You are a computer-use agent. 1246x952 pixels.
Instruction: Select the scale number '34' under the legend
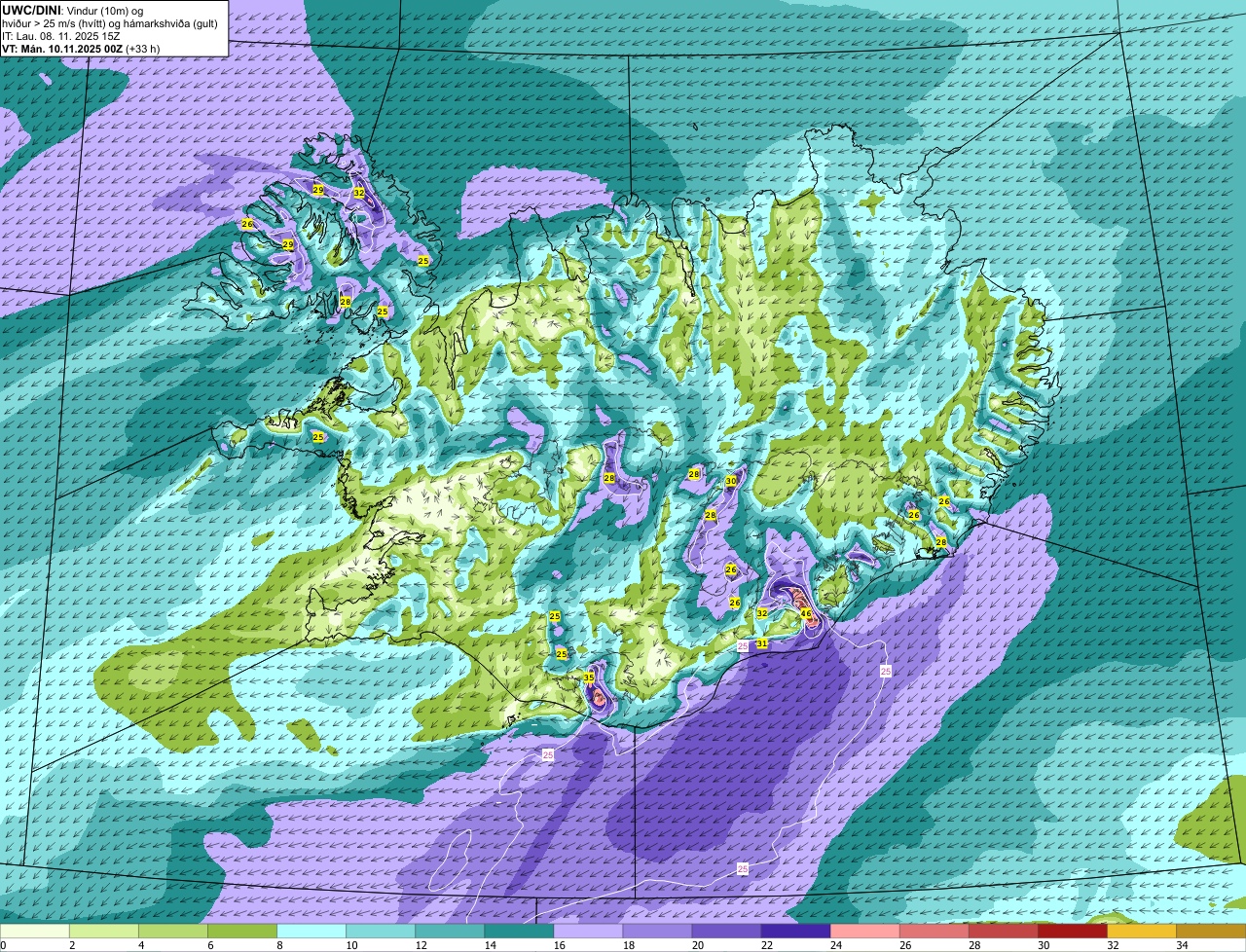click(1182, 945)
